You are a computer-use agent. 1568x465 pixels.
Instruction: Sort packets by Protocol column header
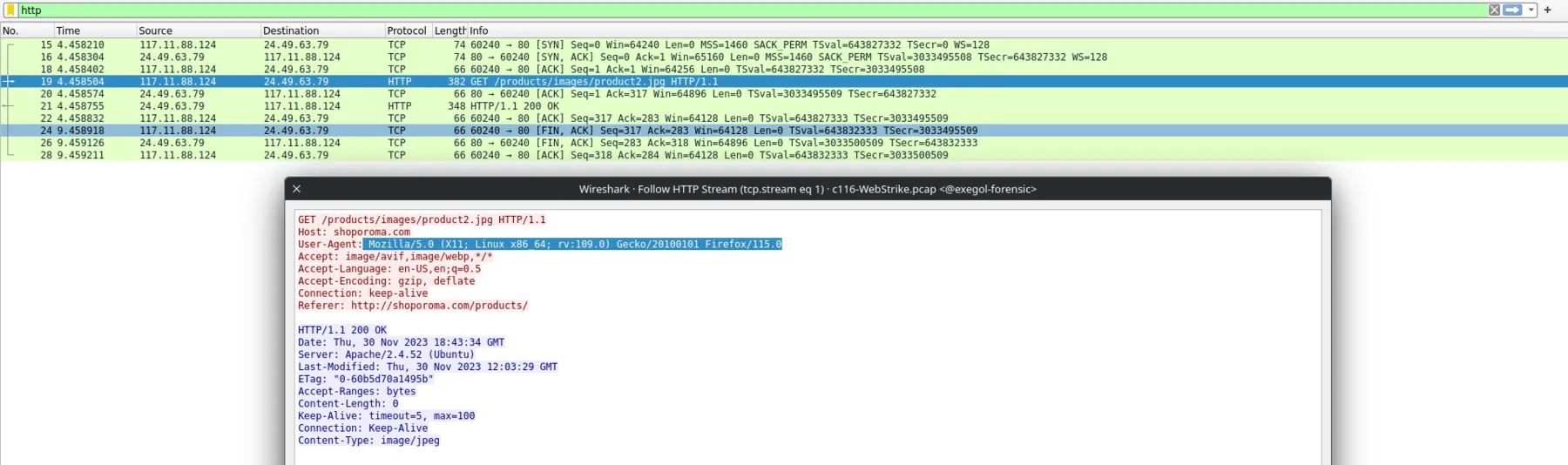pos(408,30)
